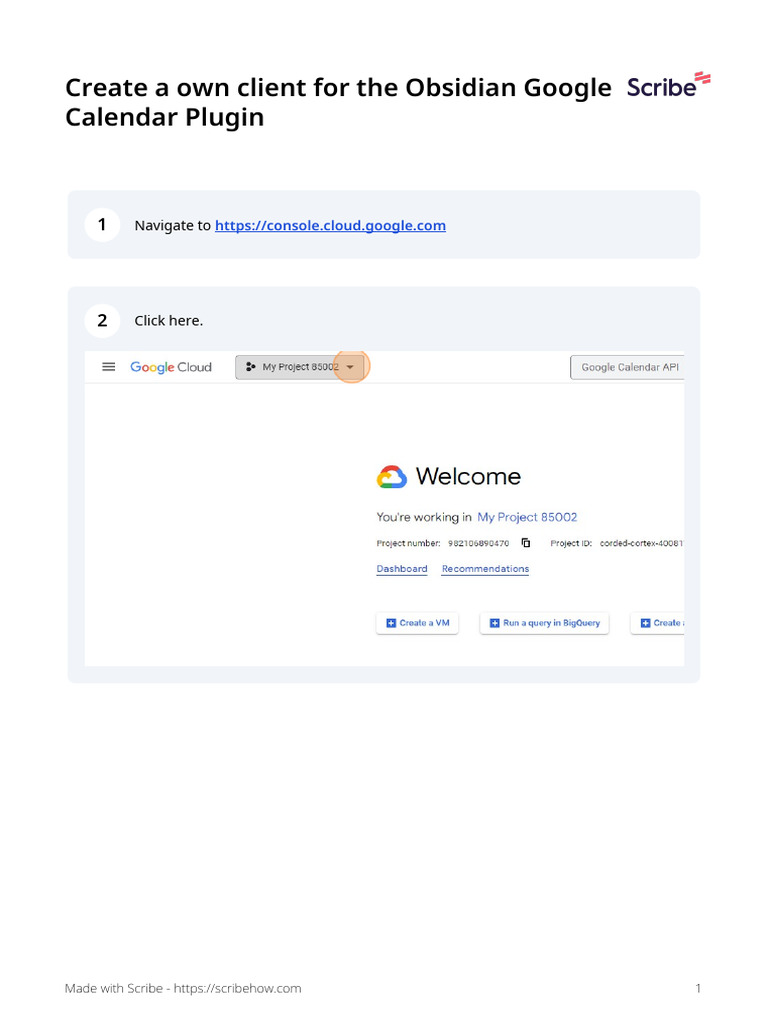Click the Google Cloud logo in header
768x1024 pixels.
171,367
